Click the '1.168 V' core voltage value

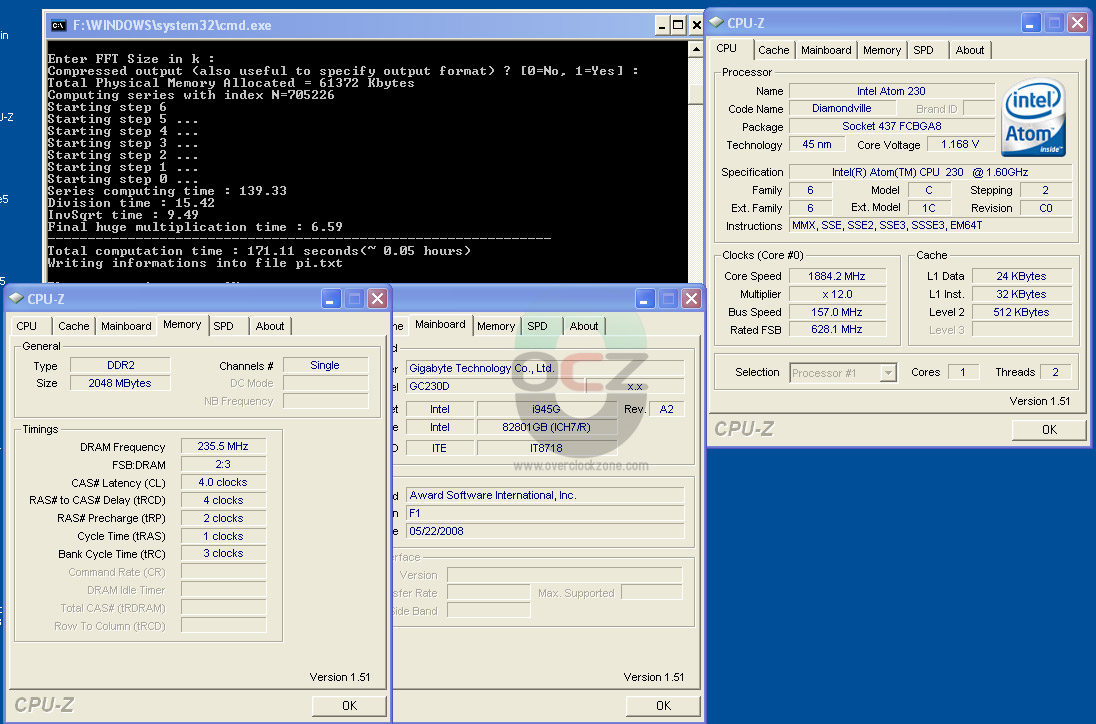[960, 145]
